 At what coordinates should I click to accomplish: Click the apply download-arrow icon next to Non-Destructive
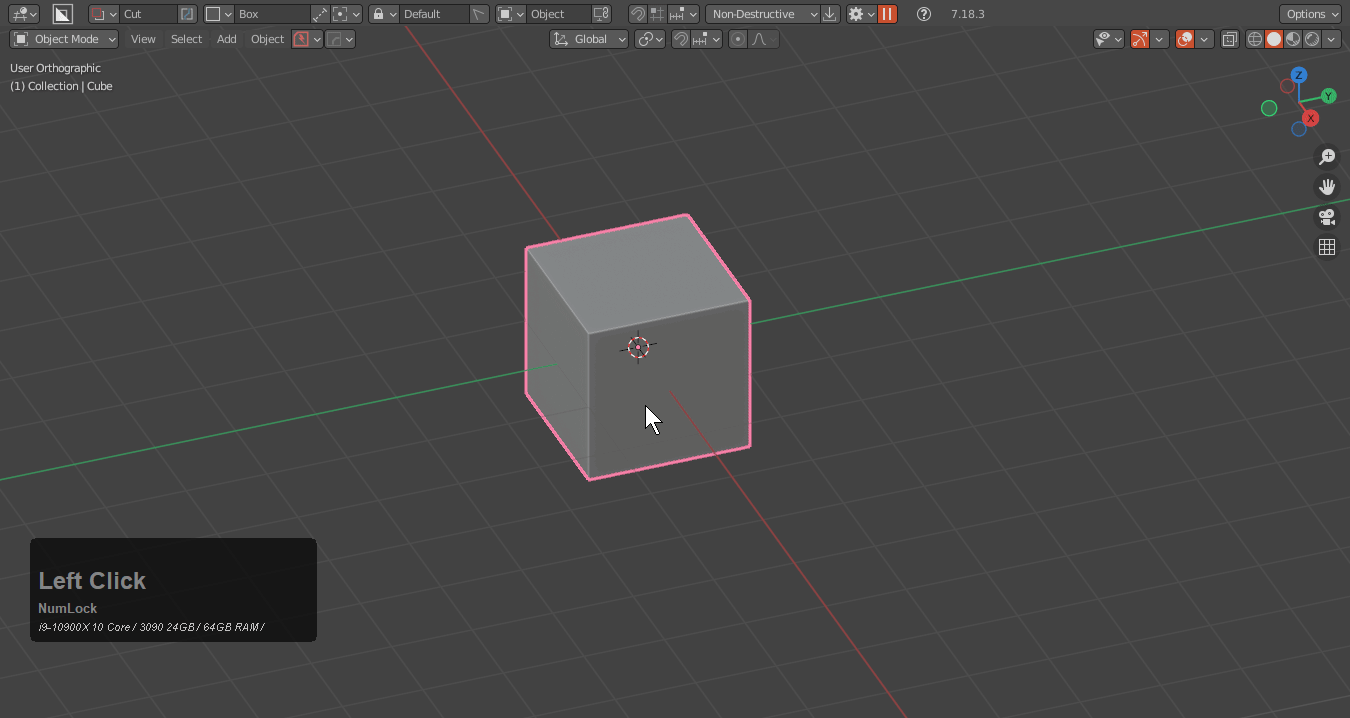[830, 14]
